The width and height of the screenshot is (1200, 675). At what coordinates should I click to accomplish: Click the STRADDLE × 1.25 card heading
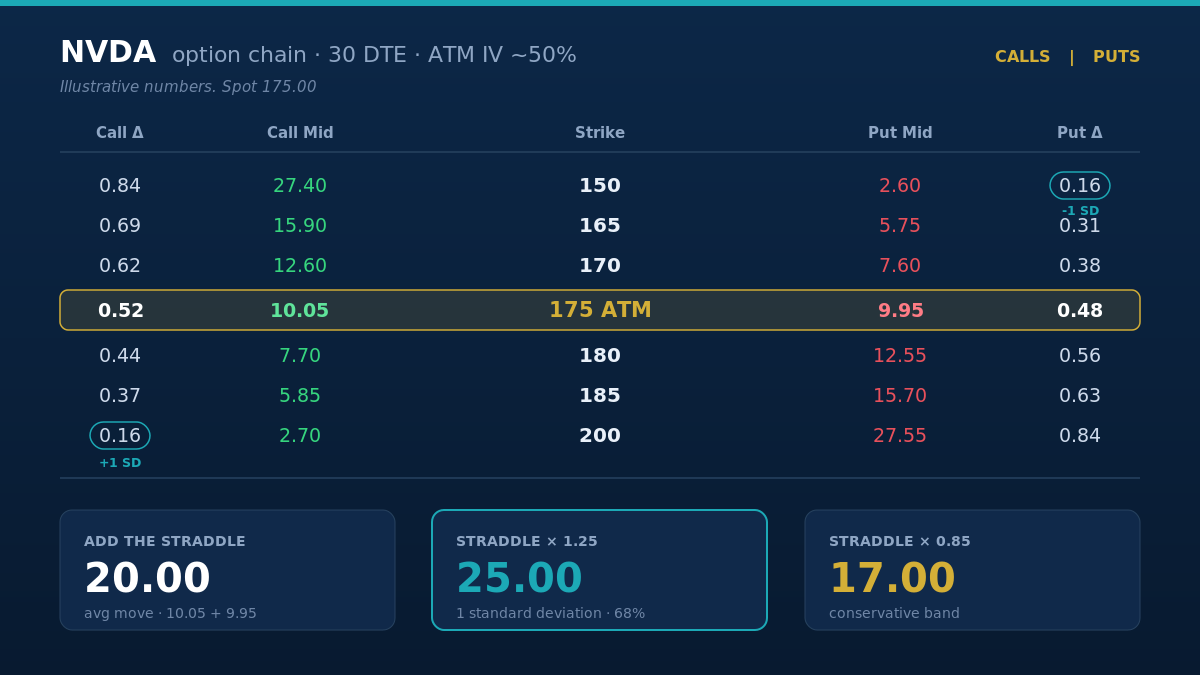coord(527,542)
